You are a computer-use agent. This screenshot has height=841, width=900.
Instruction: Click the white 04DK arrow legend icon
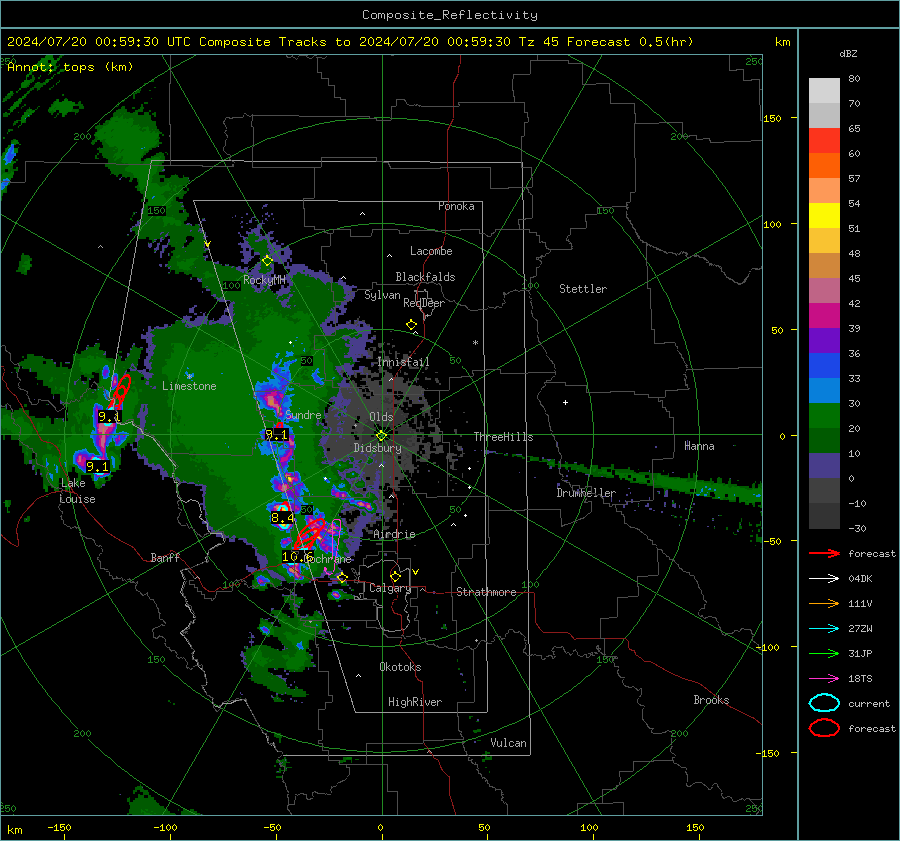[824, 579]
